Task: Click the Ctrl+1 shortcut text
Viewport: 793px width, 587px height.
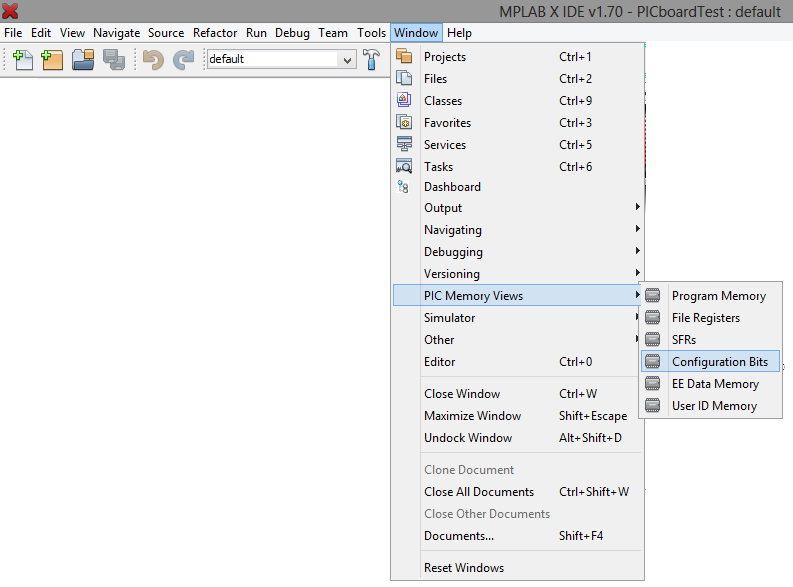Action: (575, 57)
